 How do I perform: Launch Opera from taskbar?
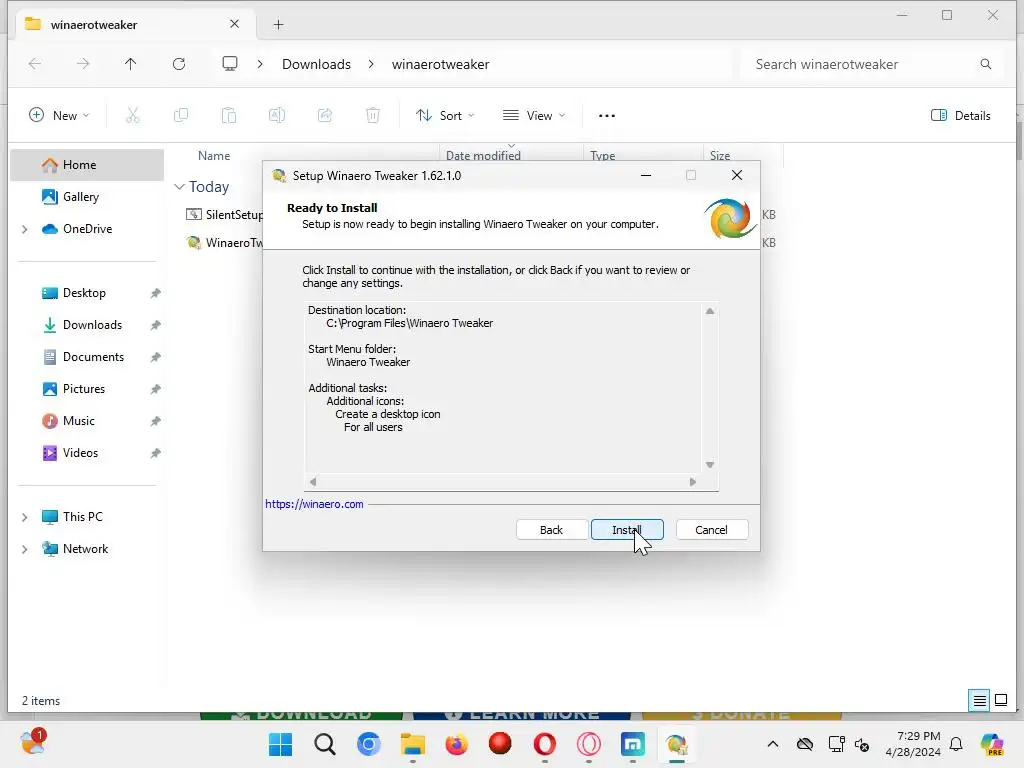[x=545, y=744]
